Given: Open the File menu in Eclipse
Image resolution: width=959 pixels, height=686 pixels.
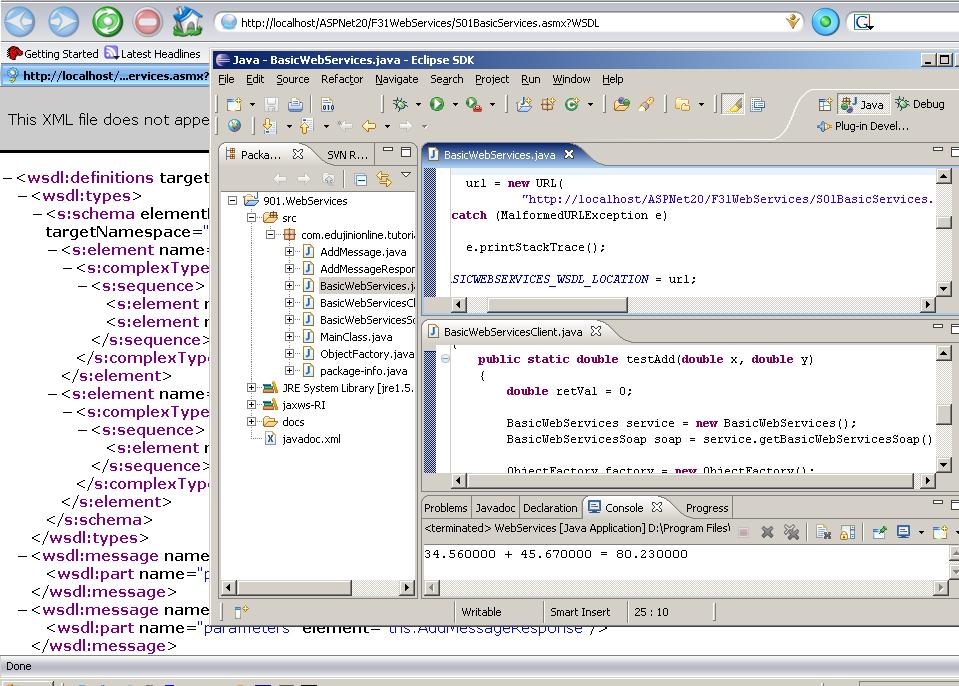Looking at the screenshot, I should [x=226, y=79].
